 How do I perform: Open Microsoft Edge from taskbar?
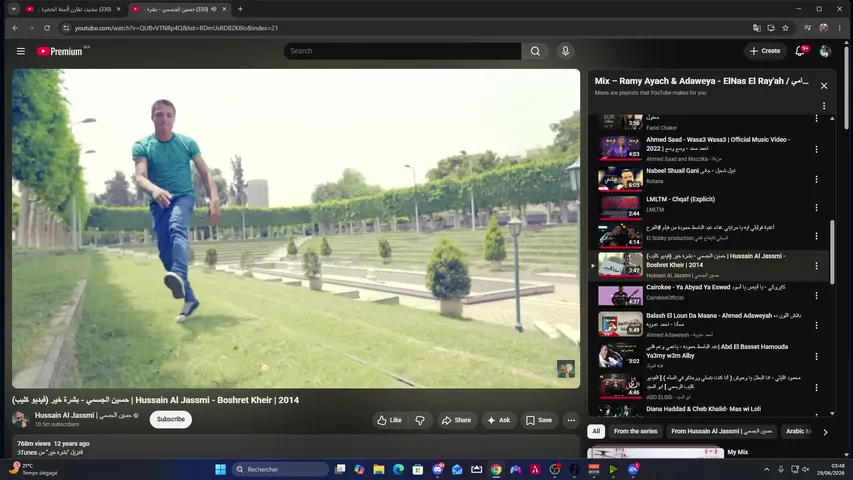click(399, 469)
